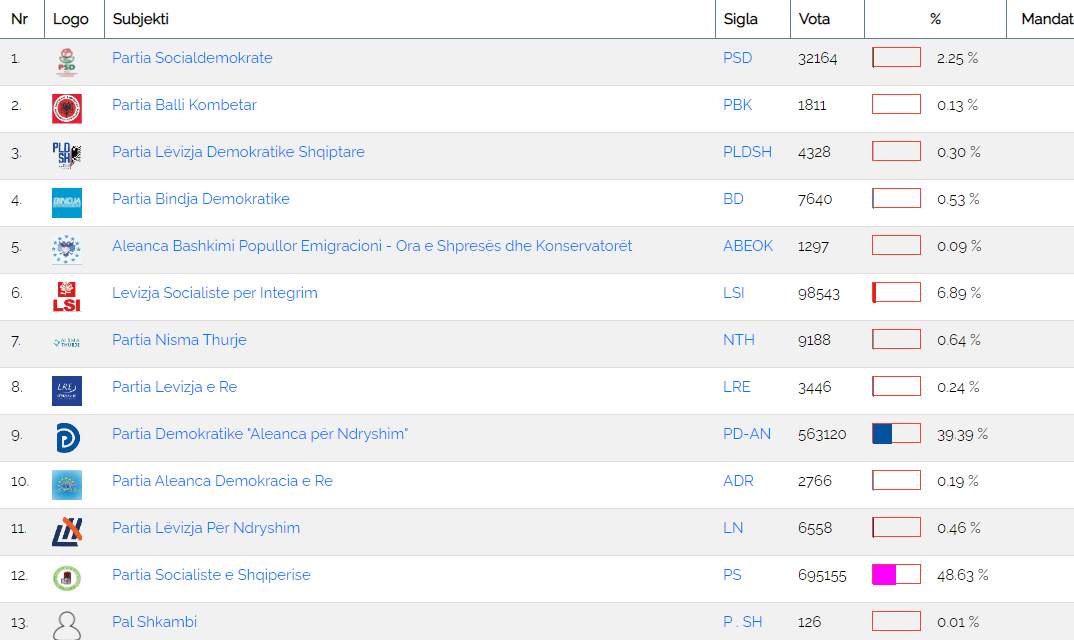
Task: Click Pal Shkambi's person avatar icon
Action: point(67,625)
